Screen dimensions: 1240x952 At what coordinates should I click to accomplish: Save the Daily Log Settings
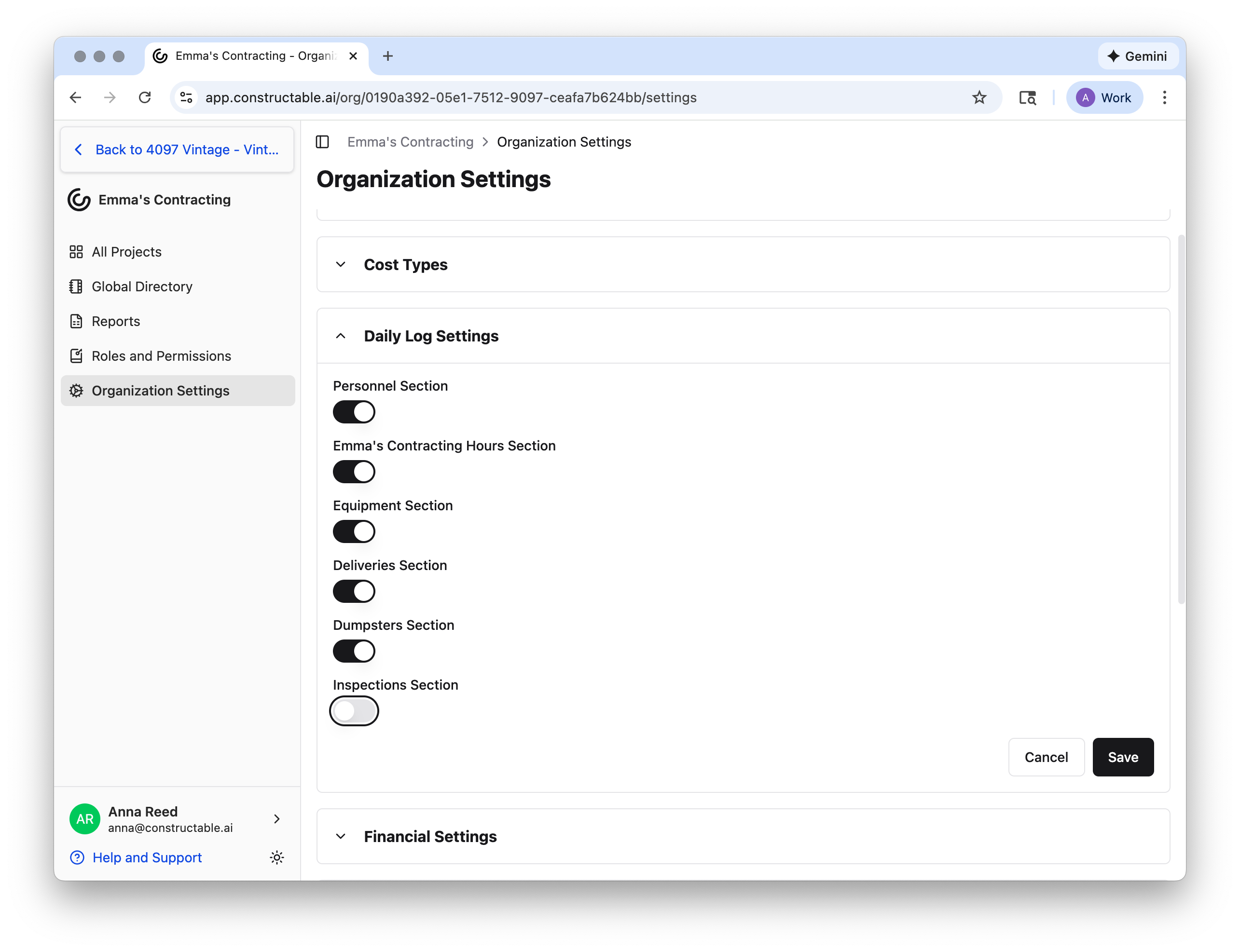click(x=1123, y=757)
